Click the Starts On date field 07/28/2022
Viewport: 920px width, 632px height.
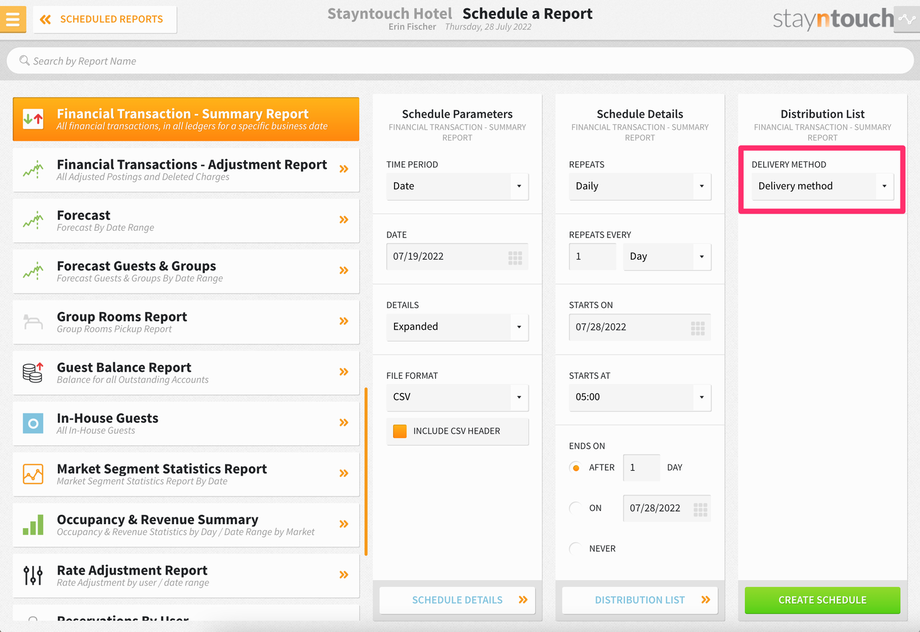(640, 327)
